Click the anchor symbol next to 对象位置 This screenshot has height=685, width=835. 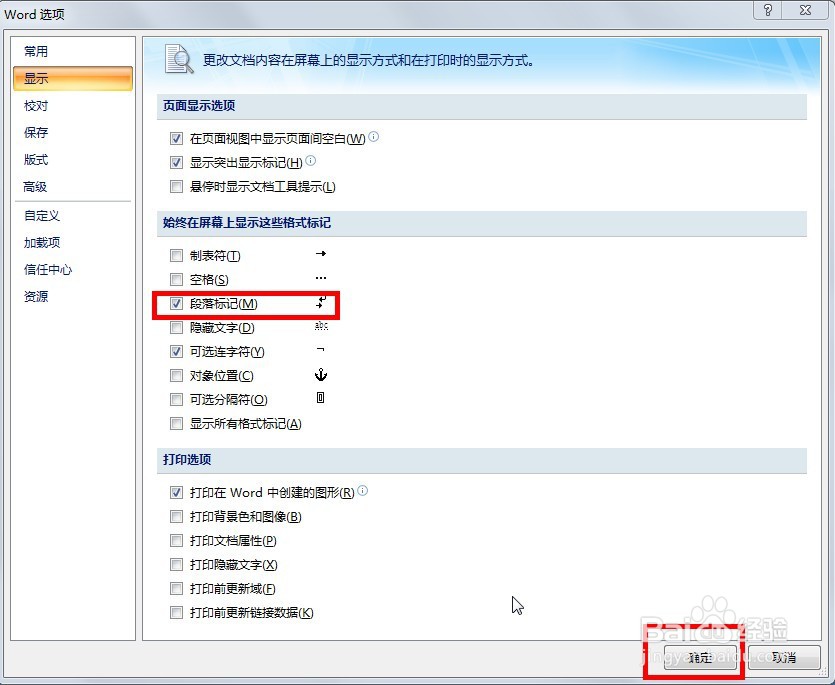[x=321, y=374]
